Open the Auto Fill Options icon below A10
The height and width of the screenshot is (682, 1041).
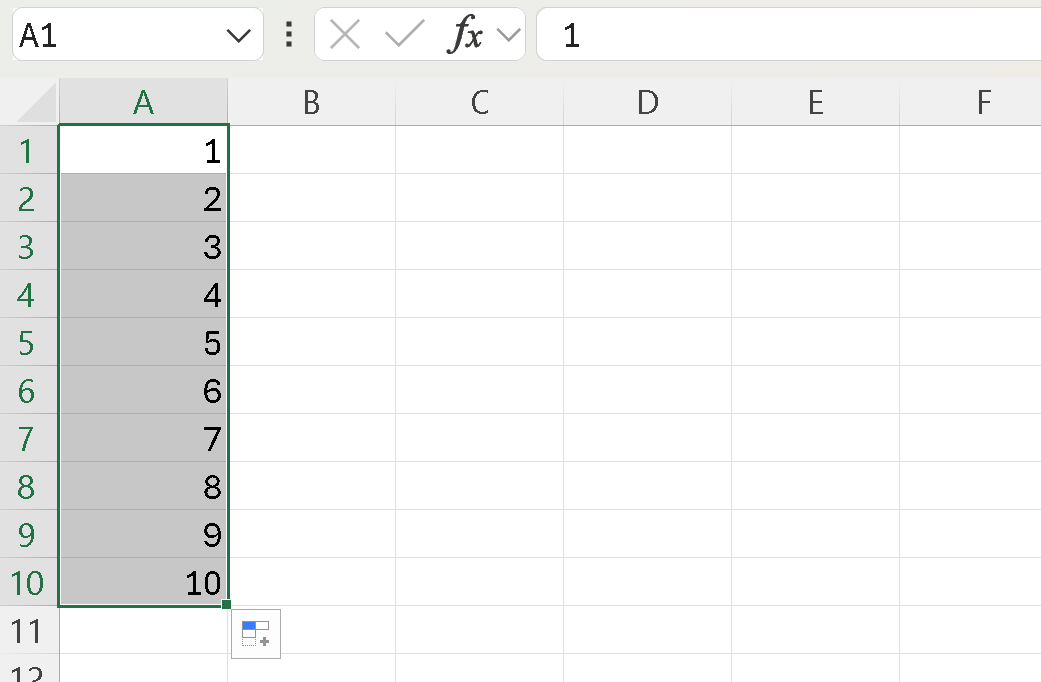[x=255, y=634]
